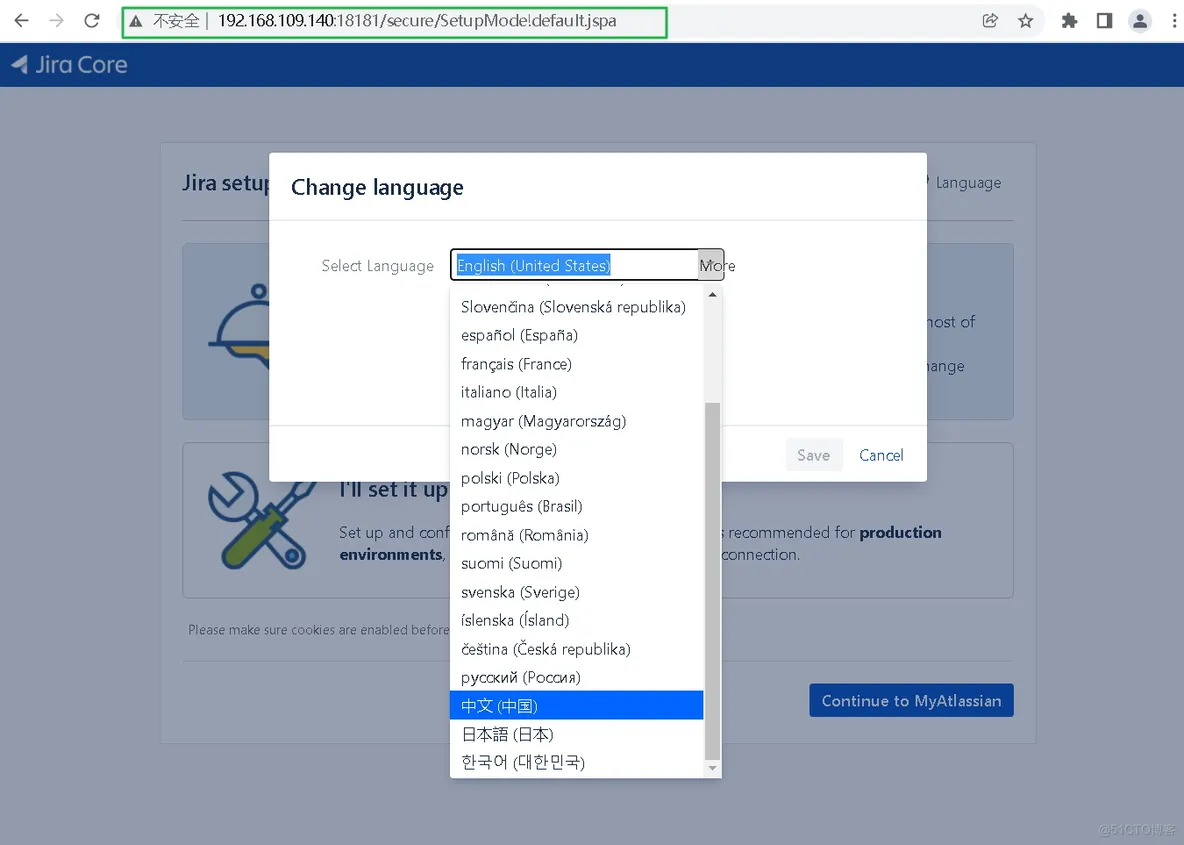
Task: Choose română (România) from list
Action: pos(576,535)
